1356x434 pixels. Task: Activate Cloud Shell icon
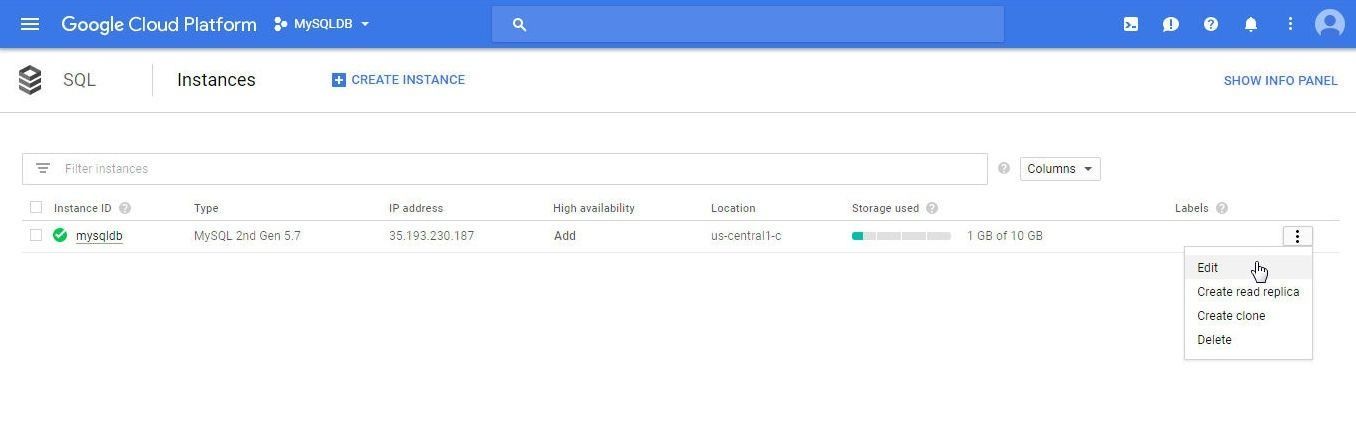pos(1131,24)
